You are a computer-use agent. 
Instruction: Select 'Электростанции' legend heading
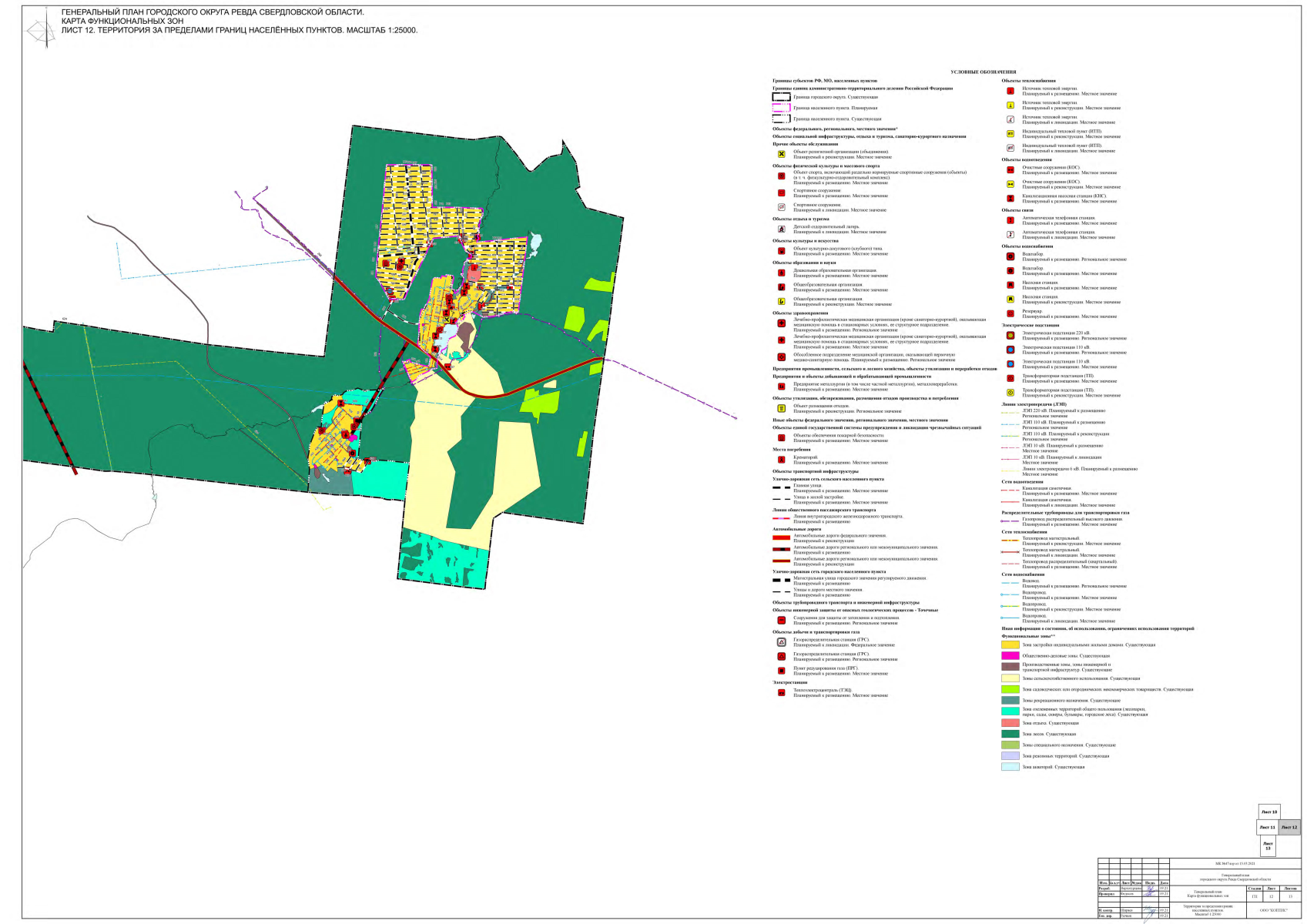point(789,682)
